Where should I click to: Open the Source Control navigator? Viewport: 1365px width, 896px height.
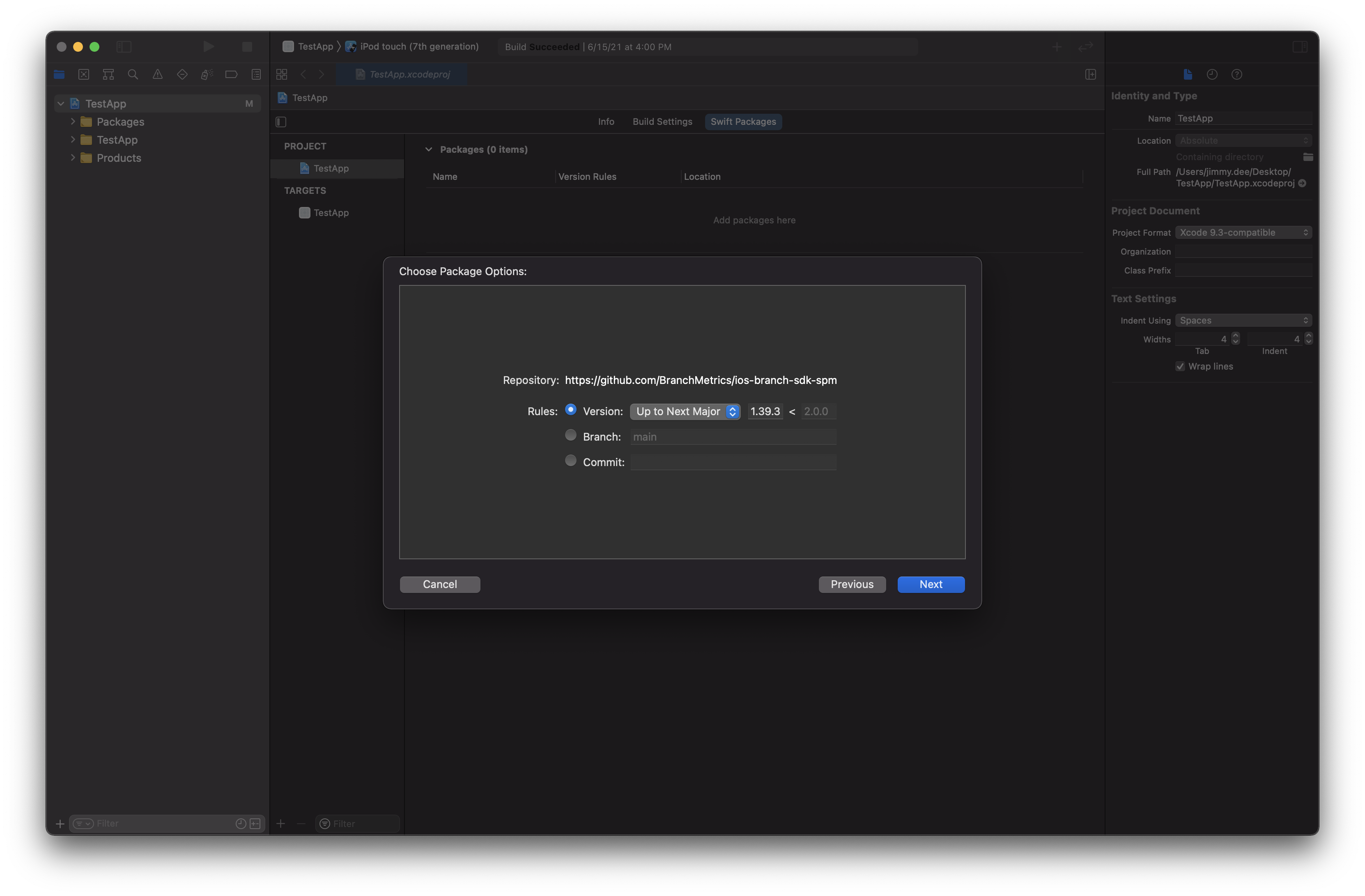pyautogui.click(x=84, y=75)
